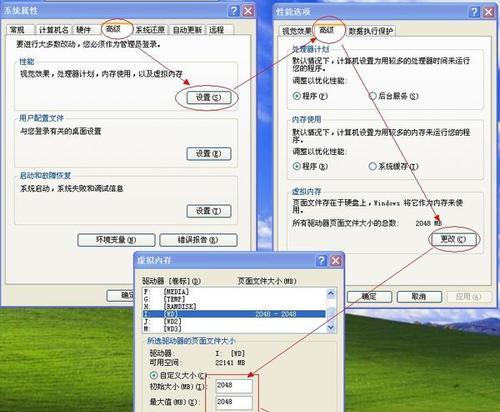Click 确定 in the 性能选项 window
Image resolution: width=500 pixels, height=412 pixels.
pyautogui.click(x=369, y=296)
